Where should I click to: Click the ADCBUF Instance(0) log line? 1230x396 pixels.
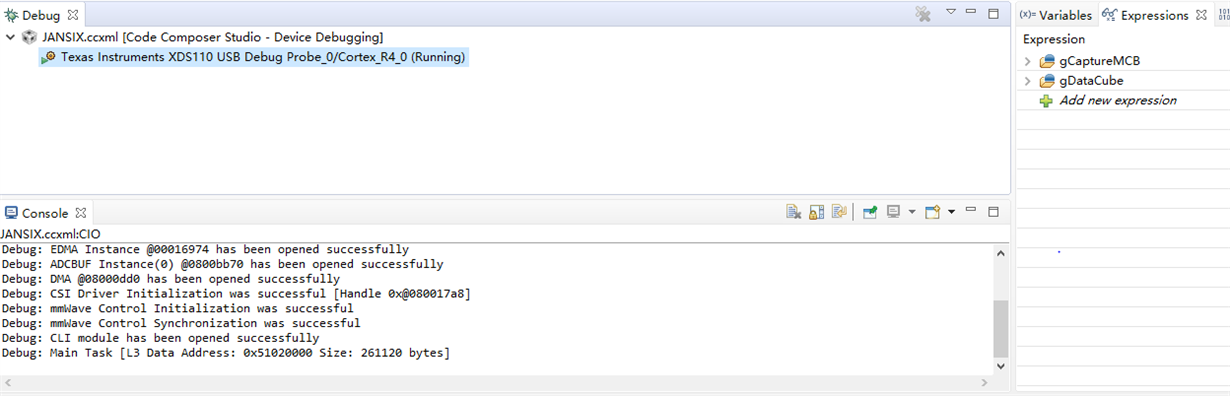pos(222,264)
